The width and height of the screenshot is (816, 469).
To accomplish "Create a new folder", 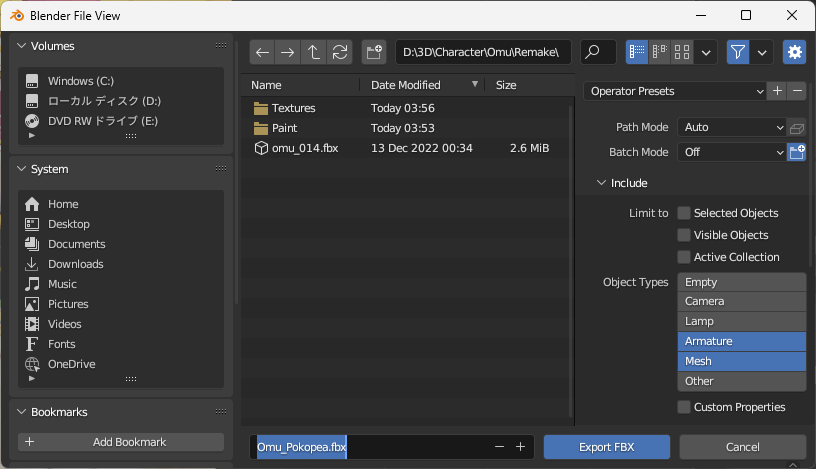I will pos(374,52).
